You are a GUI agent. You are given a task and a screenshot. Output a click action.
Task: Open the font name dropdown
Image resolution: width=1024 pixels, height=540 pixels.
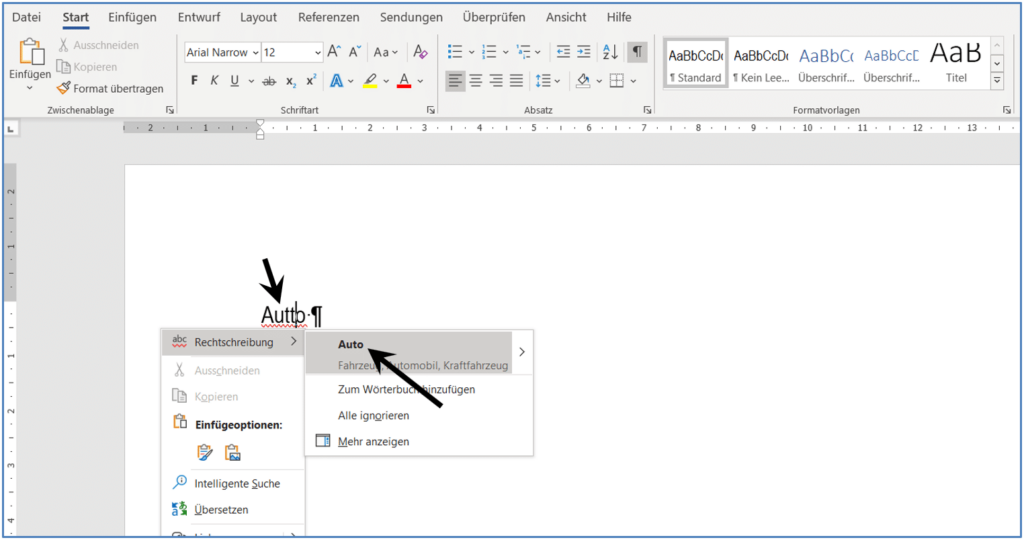click(x=255, y=52)
